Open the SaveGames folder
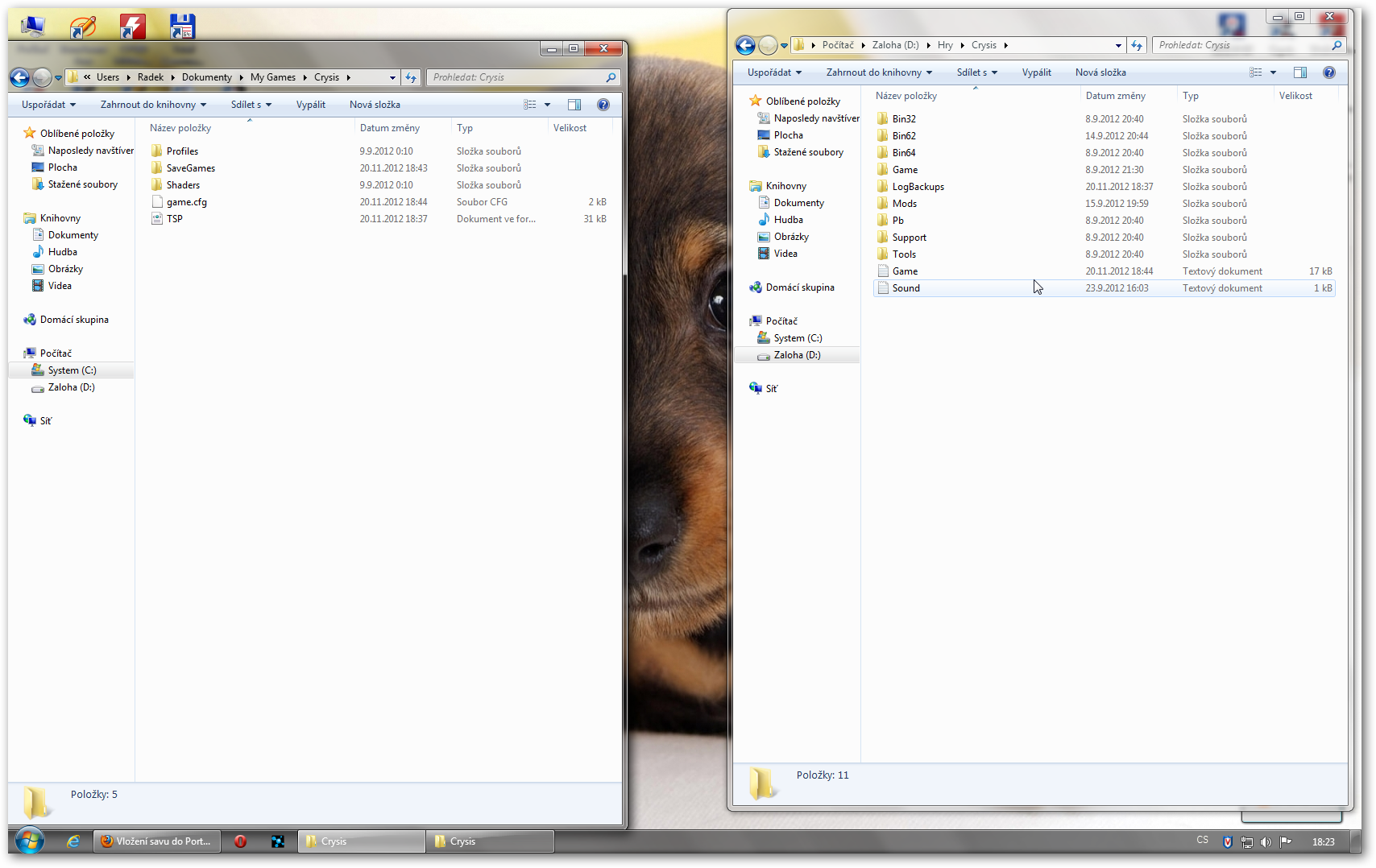 (190, 168)
